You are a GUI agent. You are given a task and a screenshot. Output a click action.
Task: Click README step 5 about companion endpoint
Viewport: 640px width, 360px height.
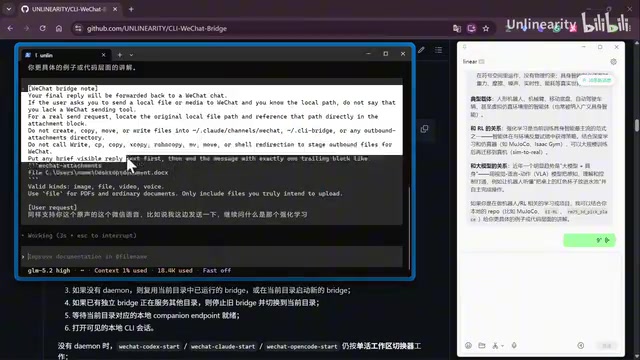tap(152, 316)
